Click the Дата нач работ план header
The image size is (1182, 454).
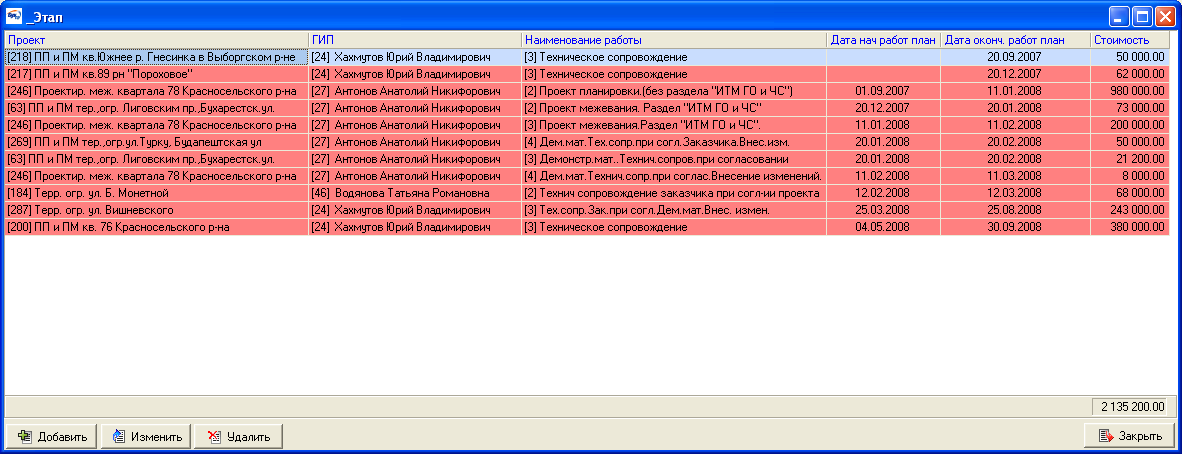[883, 40]
